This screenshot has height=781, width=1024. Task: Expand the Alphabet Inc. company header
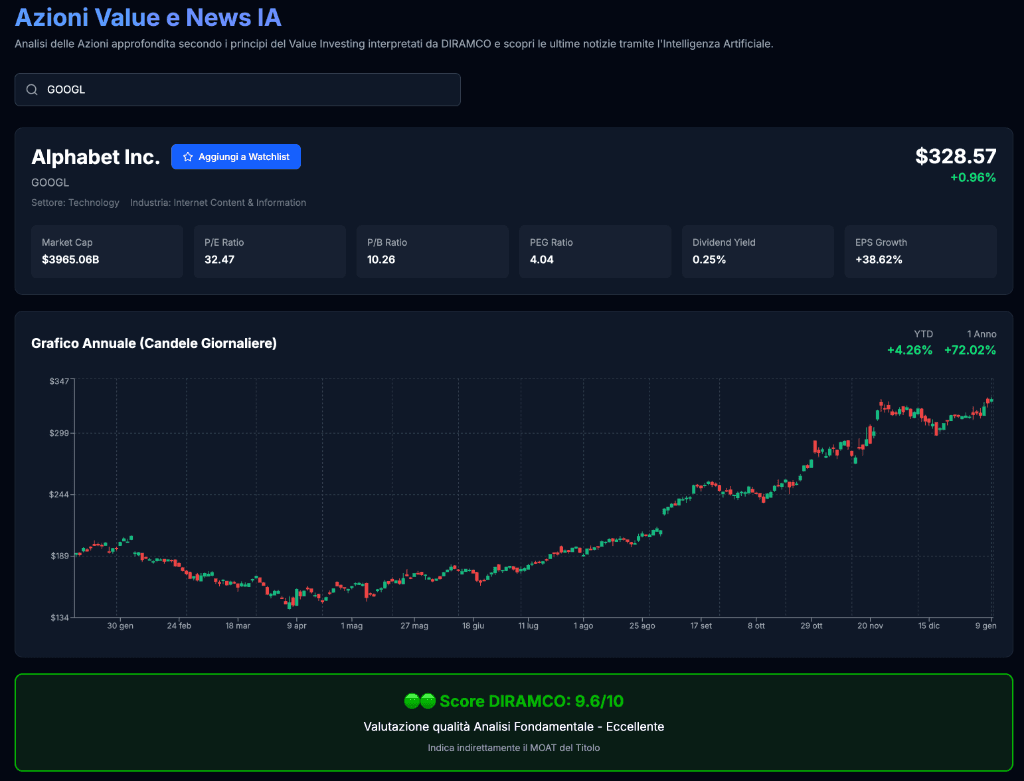[95, 157]
